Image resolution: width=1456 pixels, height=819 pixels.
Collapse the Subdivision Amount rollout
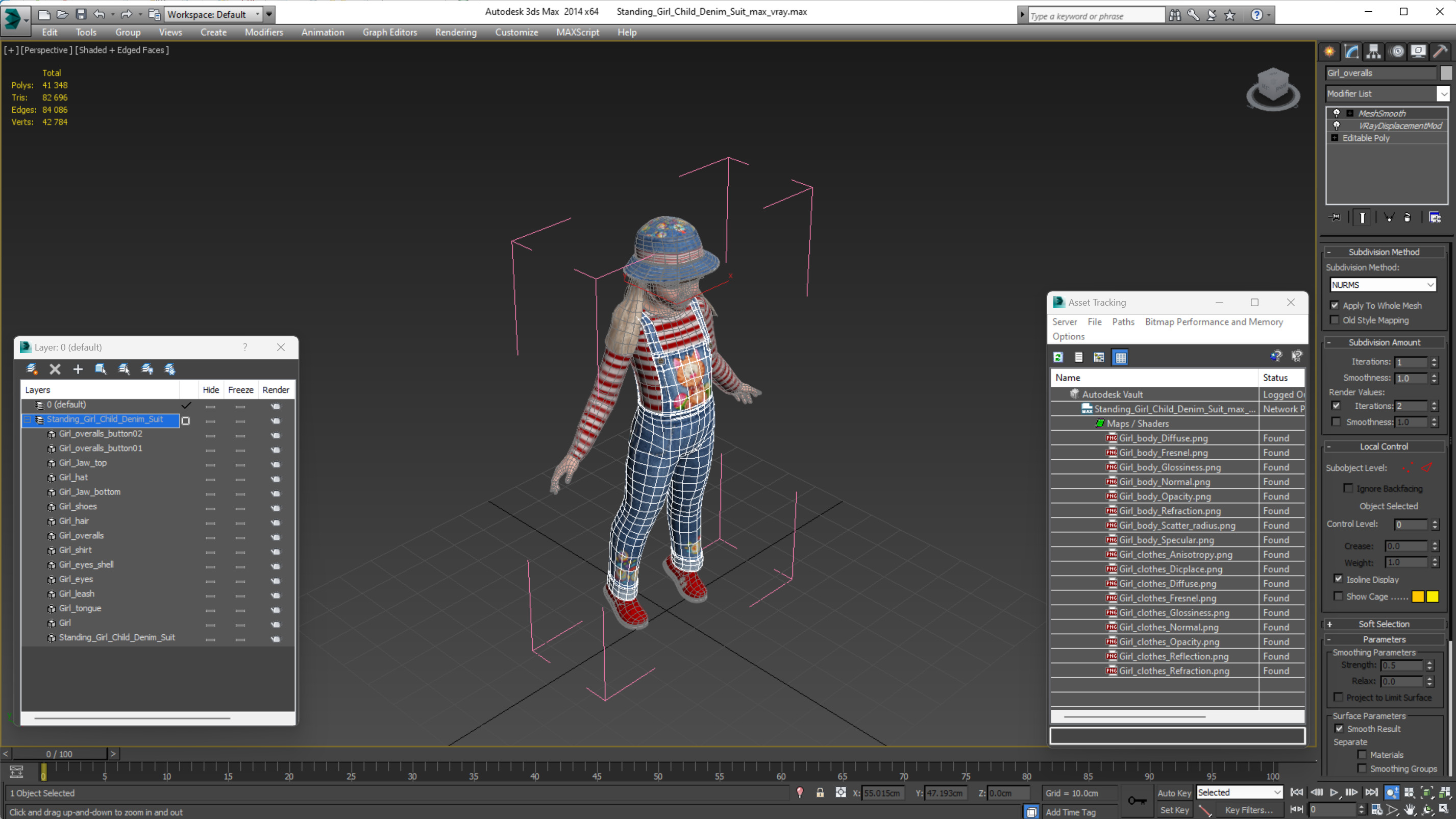coord(1383,342)
